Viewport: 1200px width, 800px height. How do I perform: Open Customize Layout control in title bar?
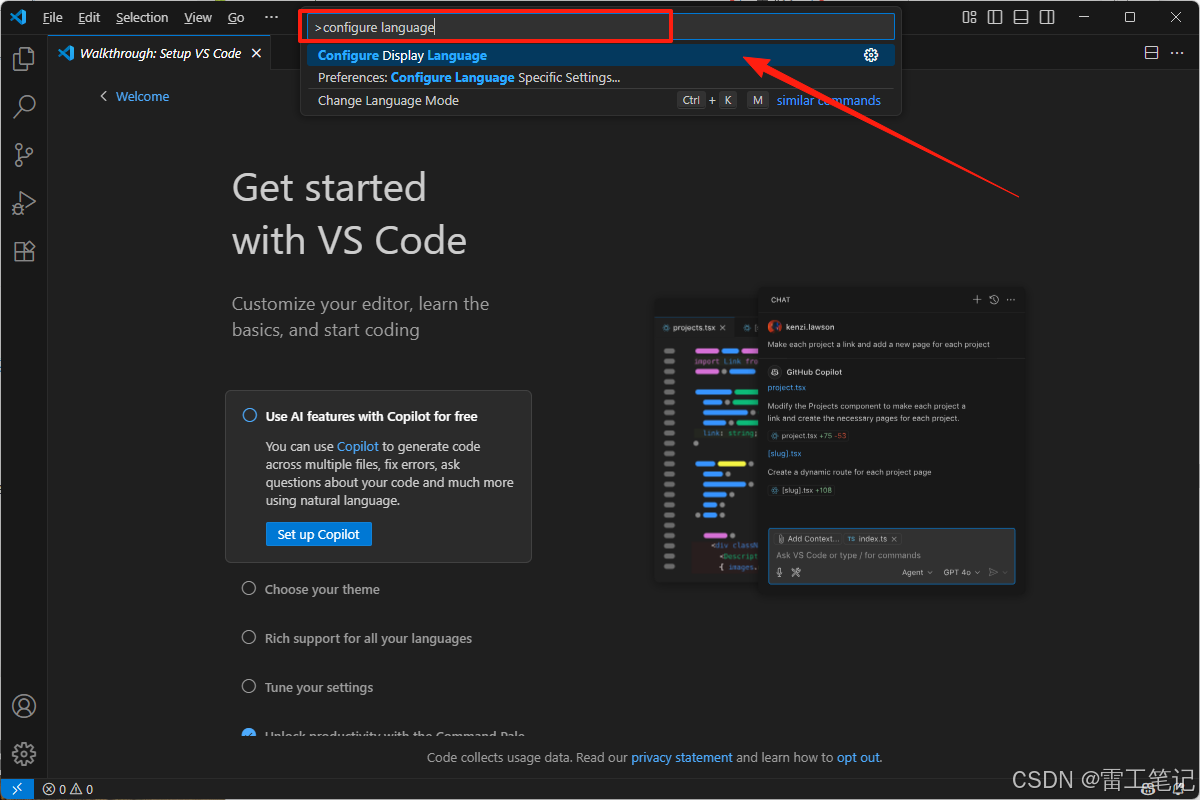click(x=969, y=17)
